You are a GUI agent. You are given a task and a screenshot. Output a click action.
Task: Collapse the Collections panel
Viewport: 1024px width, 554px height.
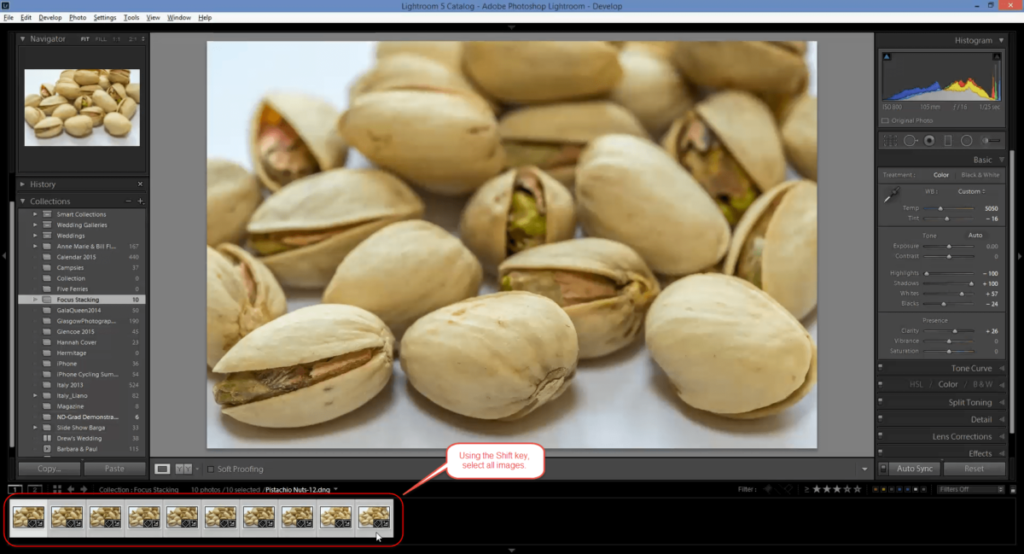[23, 201]
